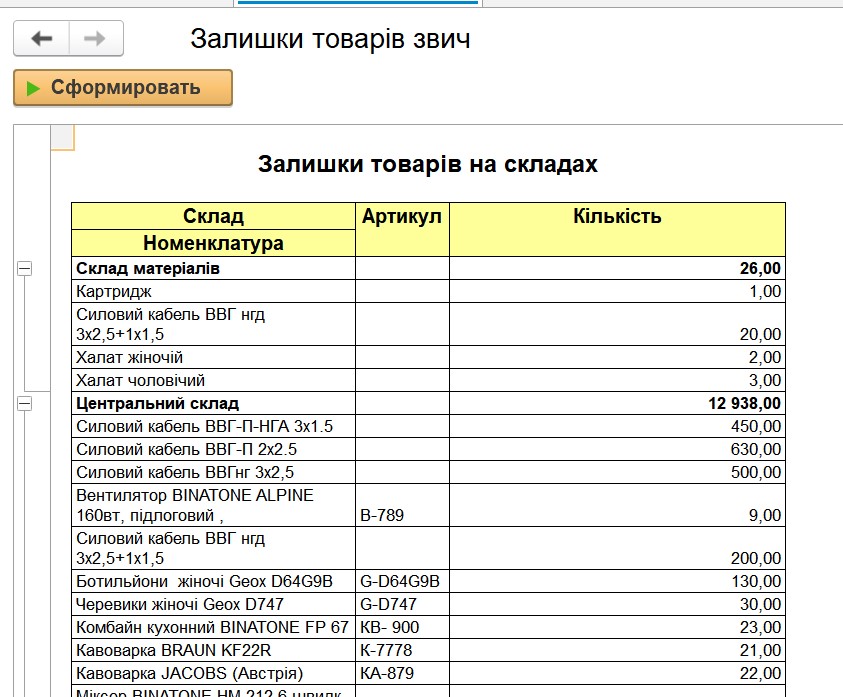Select the Центральний склад row
843x697 pixels.
click(428, 403)
